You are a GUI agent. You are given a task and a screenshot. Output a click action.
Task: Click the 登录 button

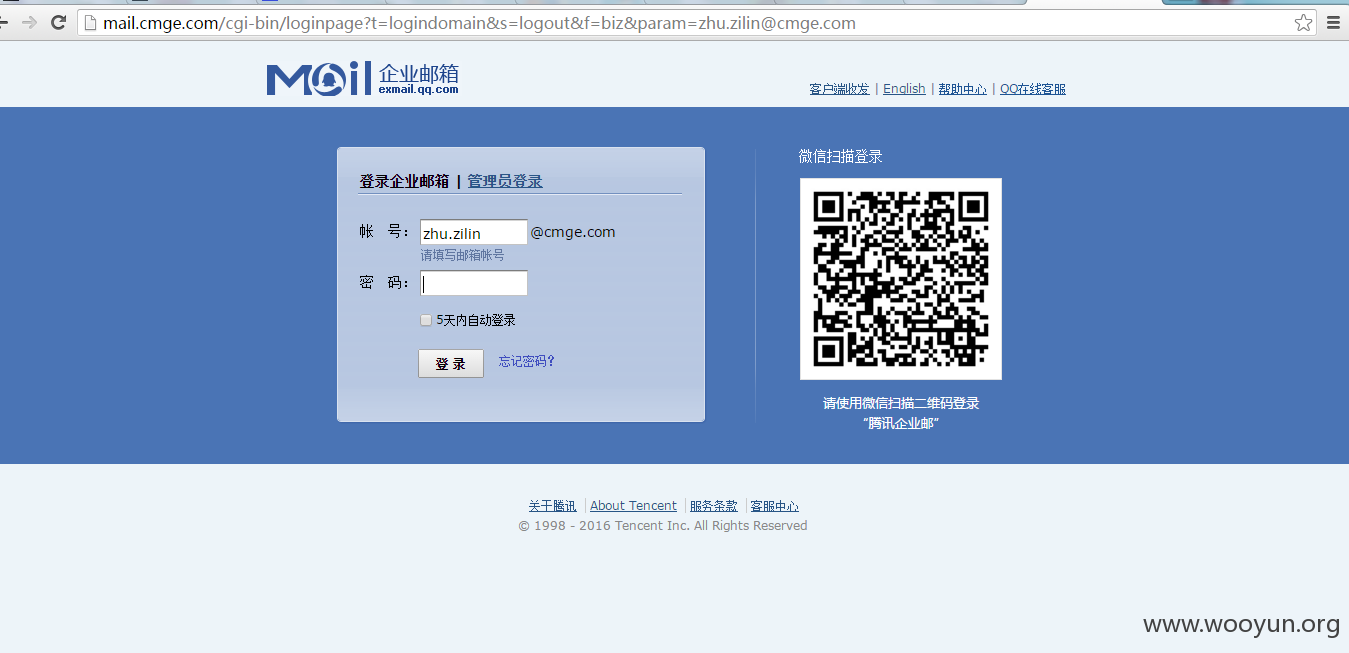(451, 364)
